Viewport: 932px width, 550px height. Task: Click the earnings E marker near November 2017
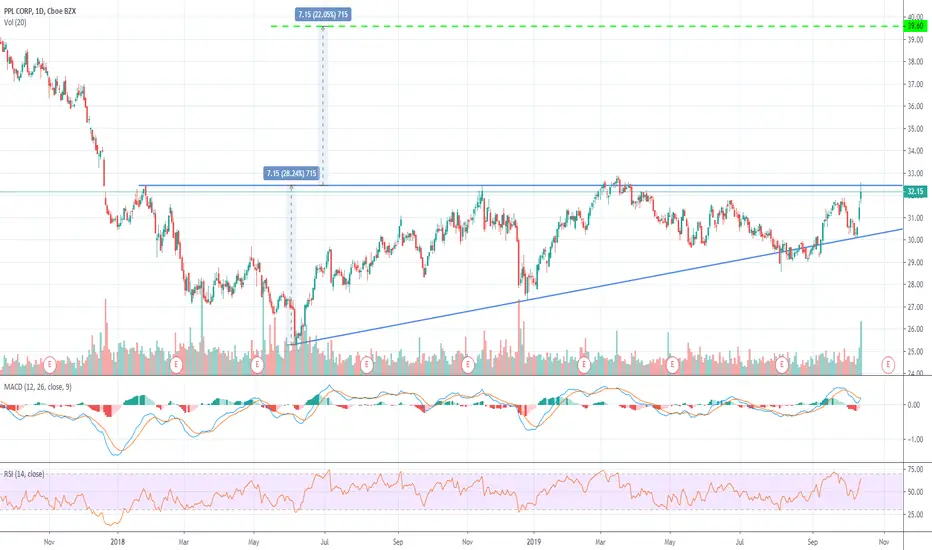[x=50, y=363]
